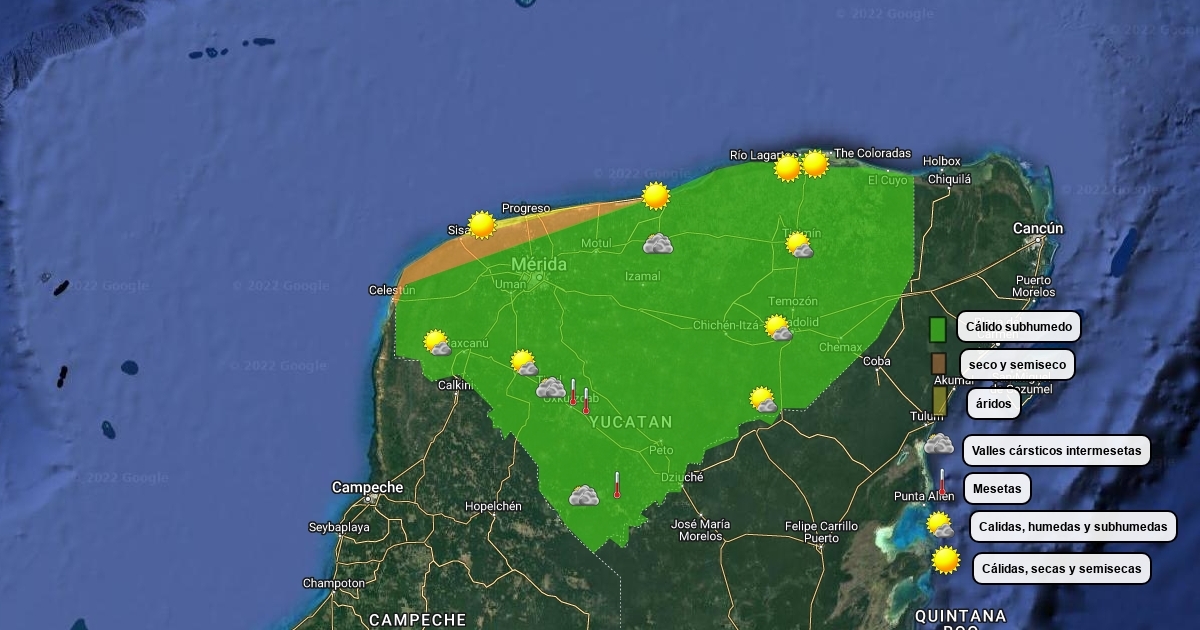Viewport: 1200px width, 630px height.
Task: Click the Cálidas, secas y semisecas label
Action: 1061,569
